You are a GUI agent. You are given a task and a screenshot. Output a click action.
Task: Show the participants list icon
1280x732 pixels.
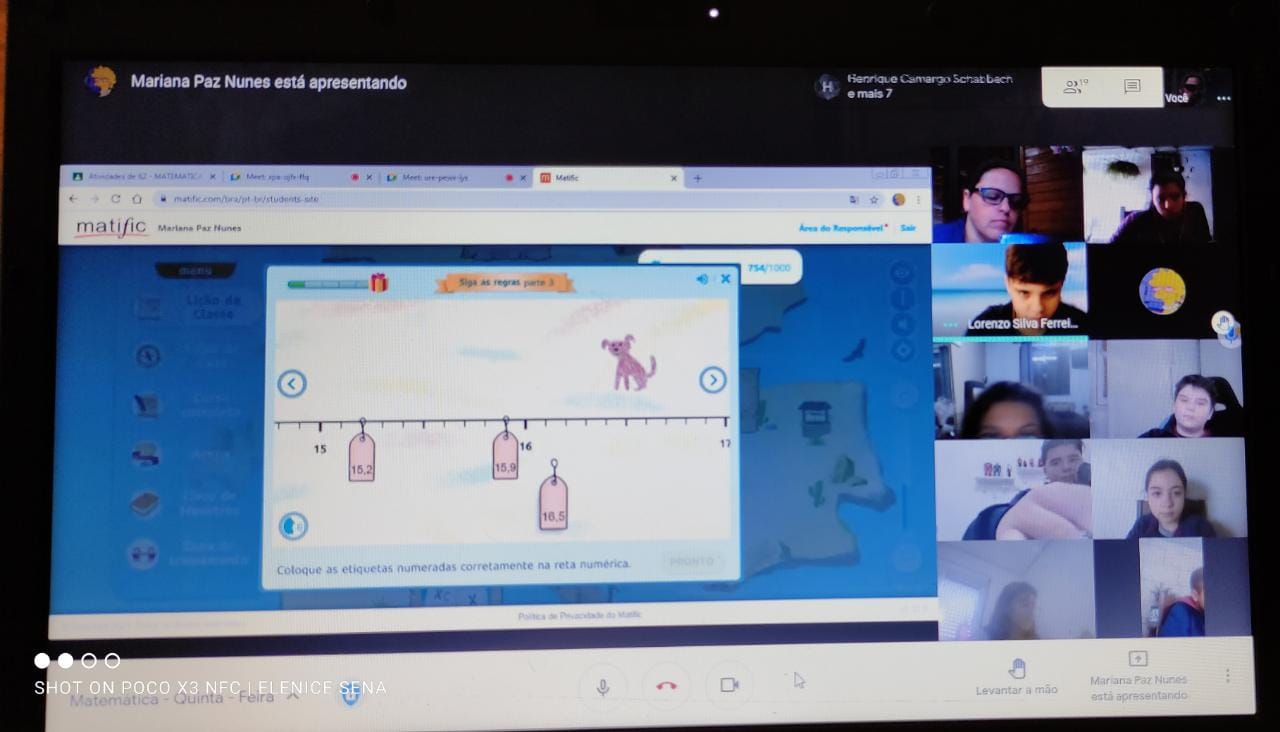coord(1074,87)
